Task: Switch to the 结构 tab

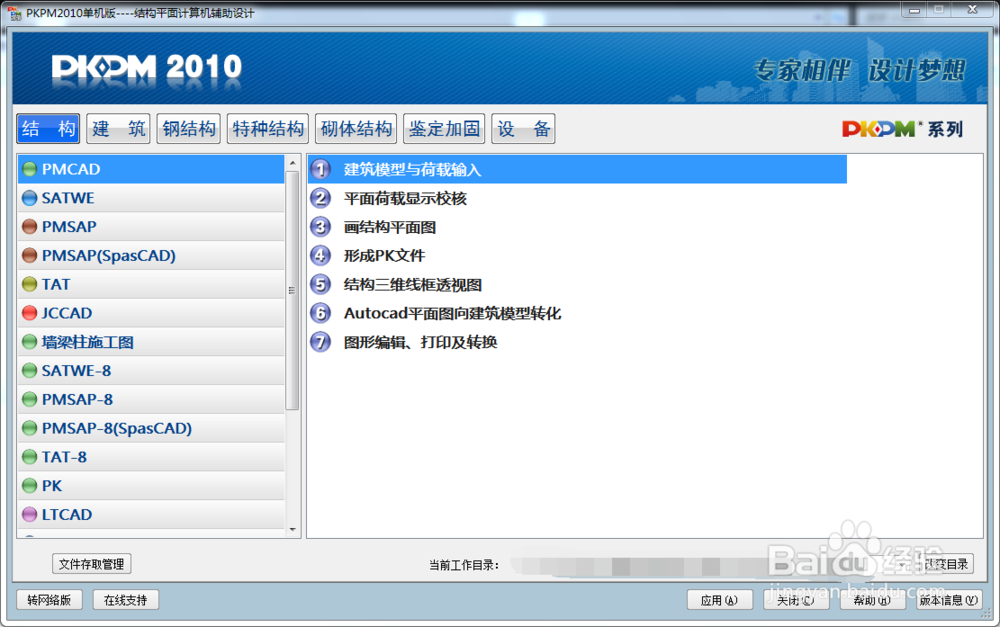Action: tap(48, 129)
